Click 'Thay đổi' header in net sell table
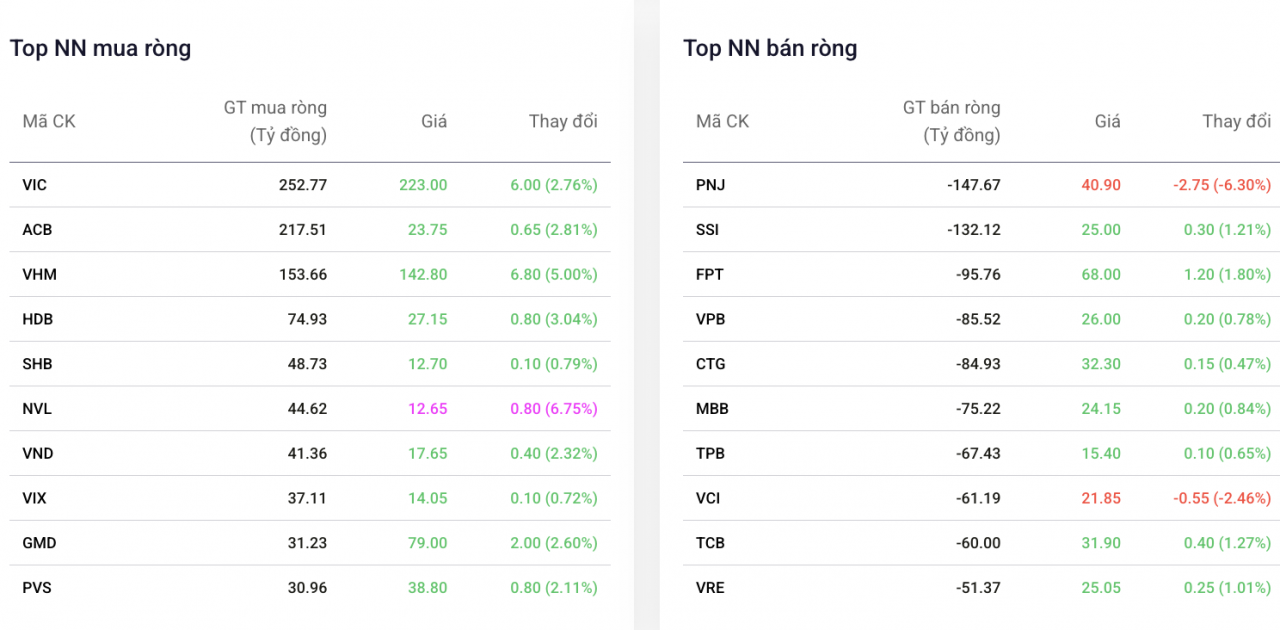 tap(1237, 121)
